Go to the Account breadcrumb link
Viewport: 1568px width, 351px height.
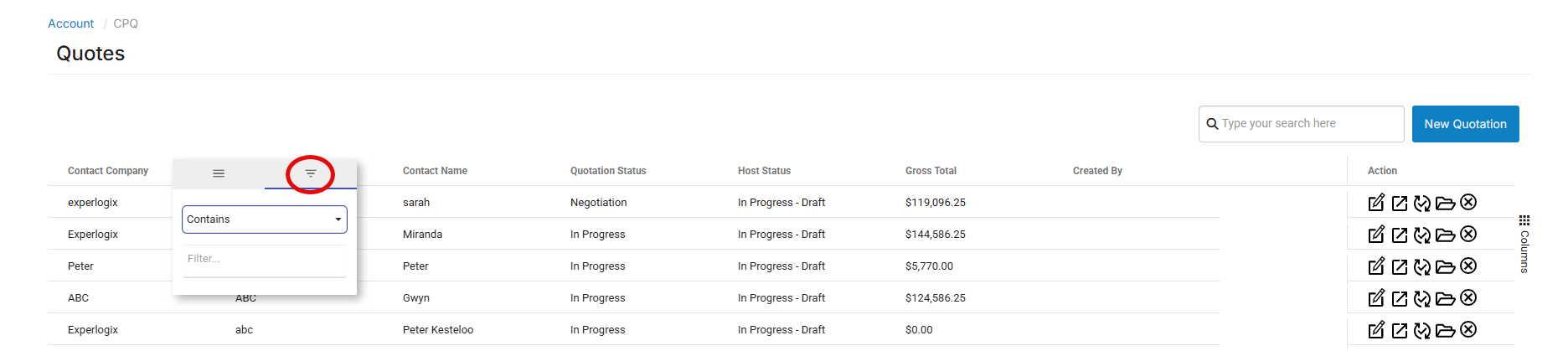tap(70, 23)
